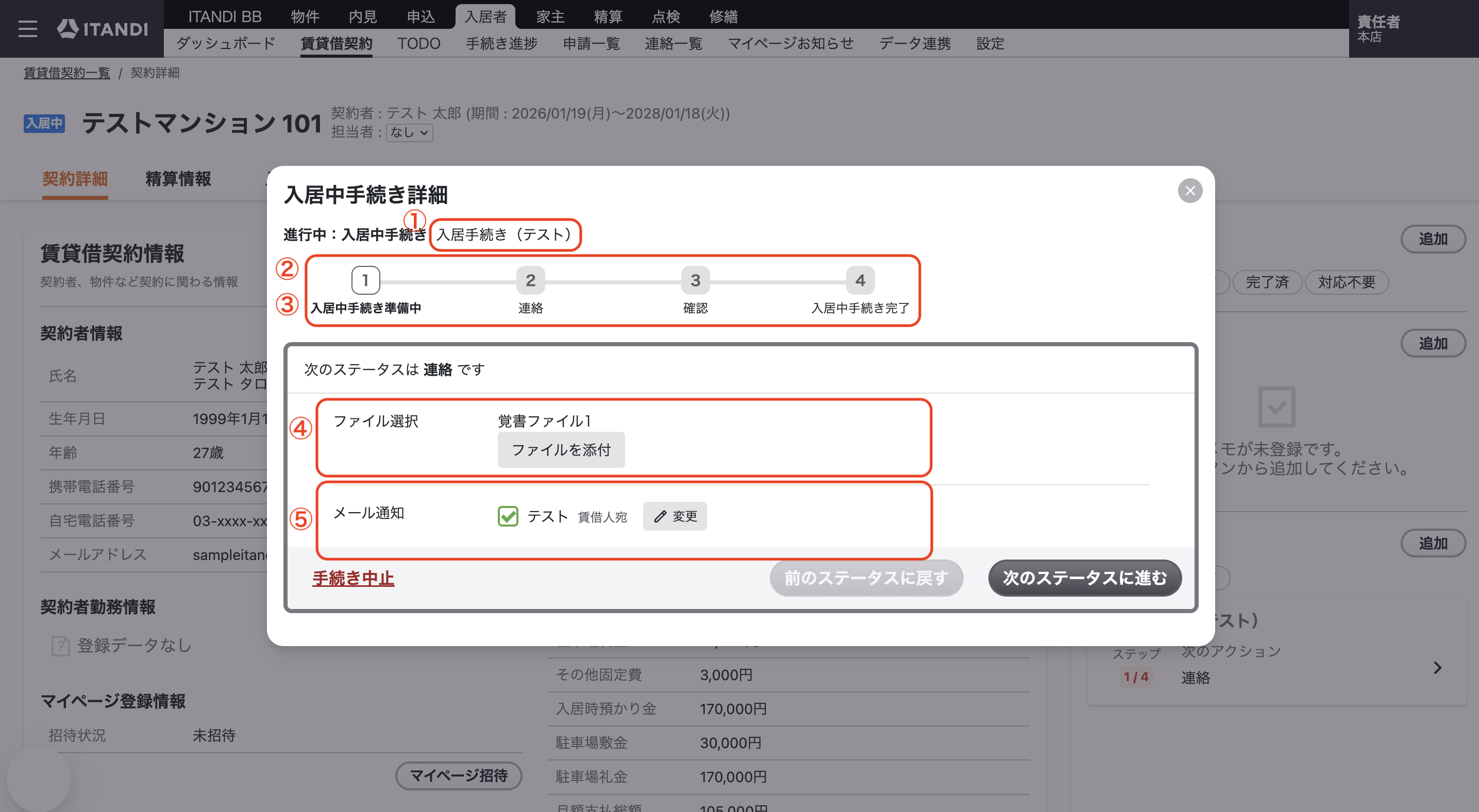Click the topmost 追加 button
Screen dimensions: 1479x812
[x=1433, y=239]
